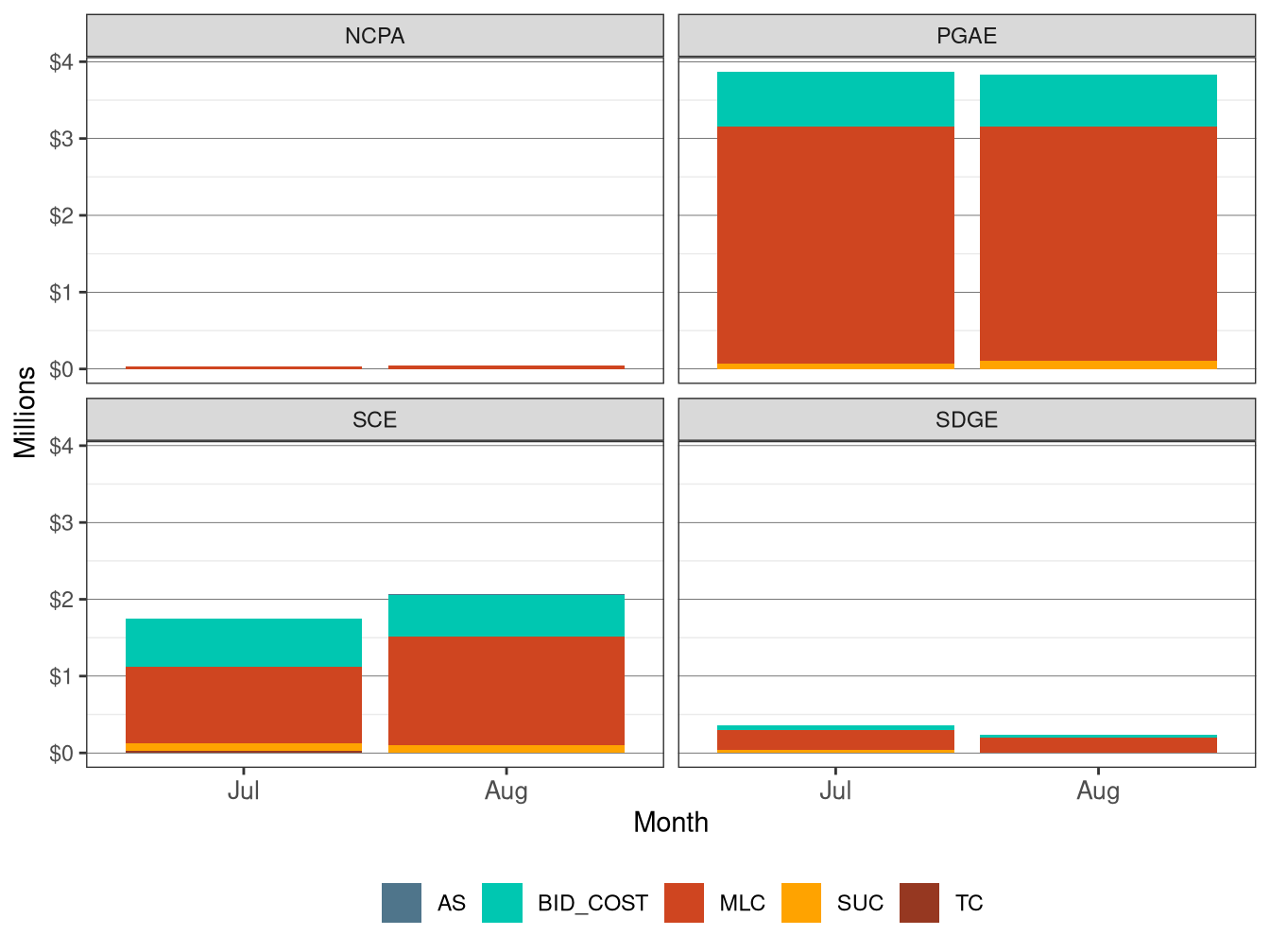
Task: Select the $3 tick label beside SCE panel
Action: point(61,523)
